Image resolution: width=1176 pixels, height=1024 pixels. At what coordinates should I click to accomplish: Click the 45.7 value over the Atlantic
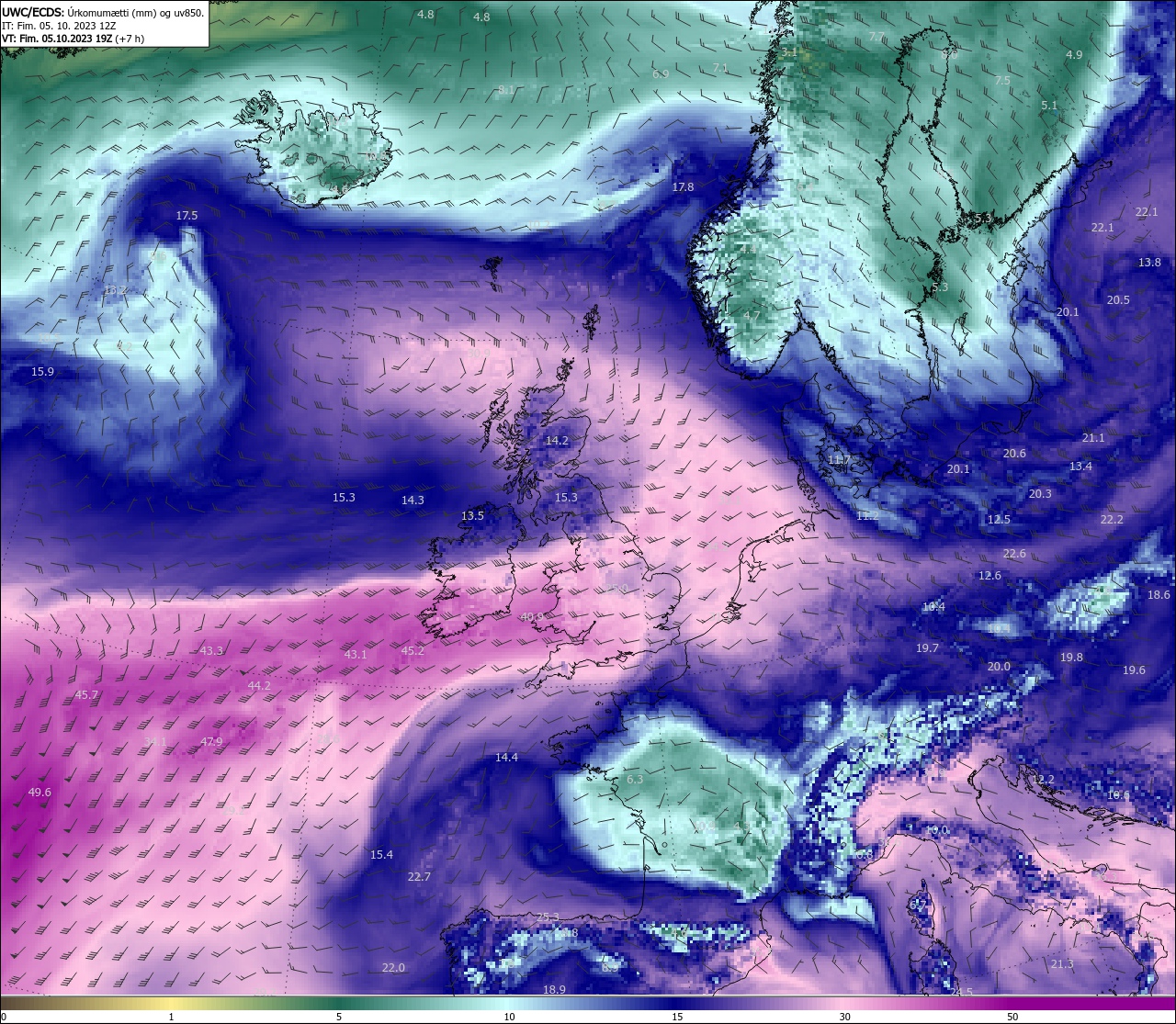point(86,694)
